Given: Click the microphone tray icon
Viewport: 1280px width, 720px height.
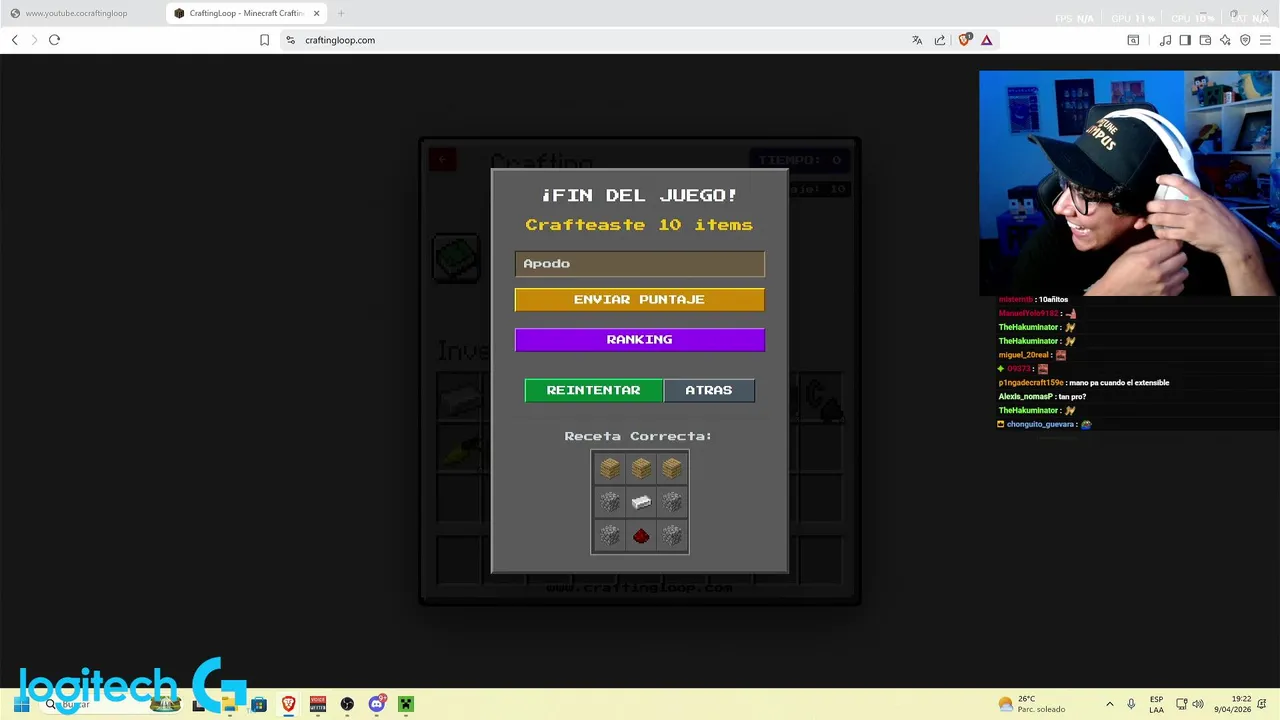Looking at the screenshot, I should pyautogui.click(x=1131, y=704).
